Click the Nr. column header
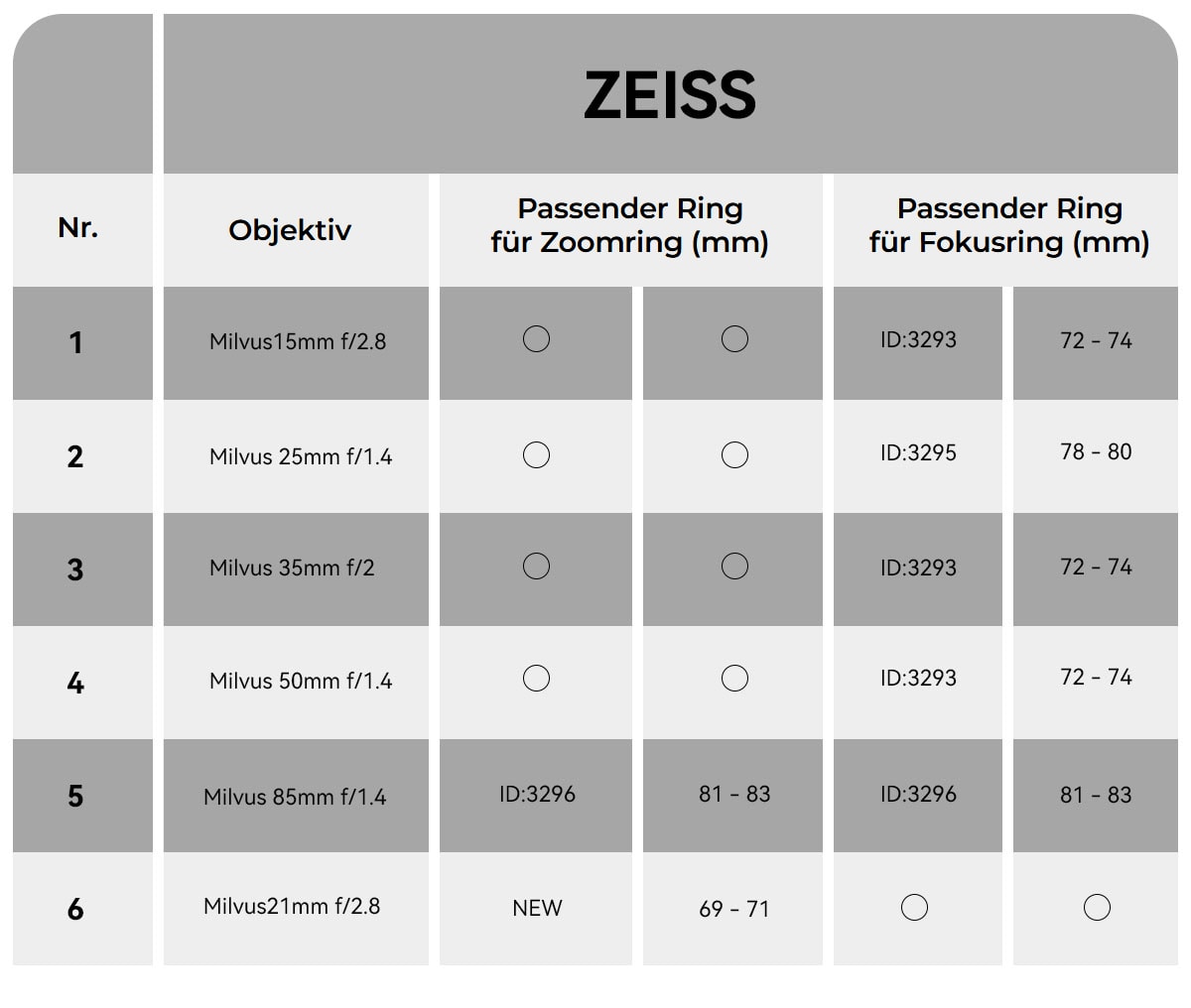1191x1008 pixels. click(x=77, y=227)
